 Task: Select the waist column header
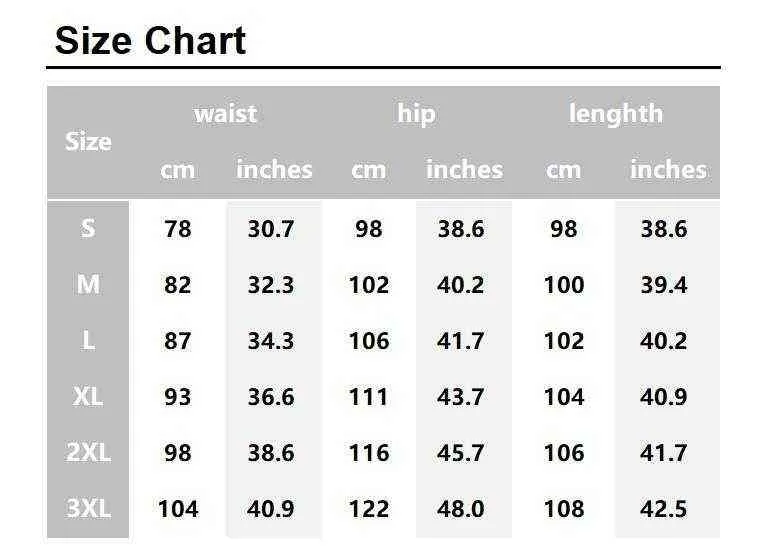(225, 114)
